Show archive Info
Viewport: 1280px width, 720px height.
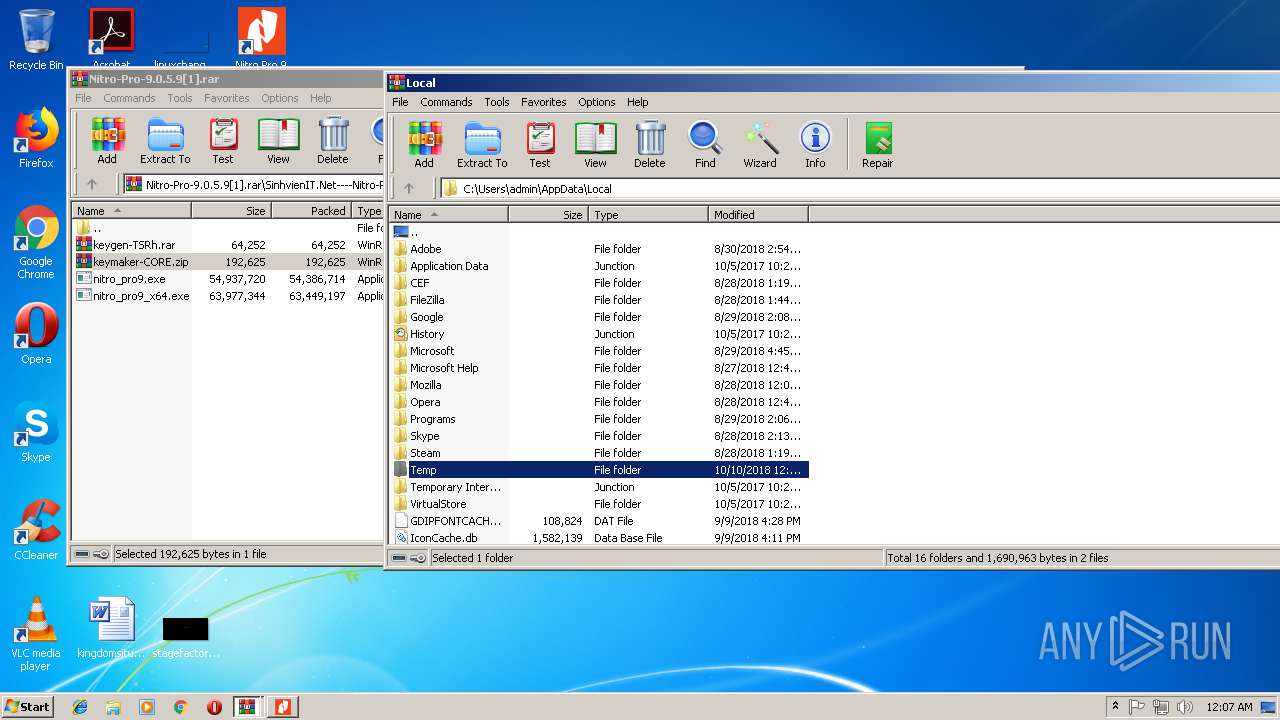click(x=815, y=144)
